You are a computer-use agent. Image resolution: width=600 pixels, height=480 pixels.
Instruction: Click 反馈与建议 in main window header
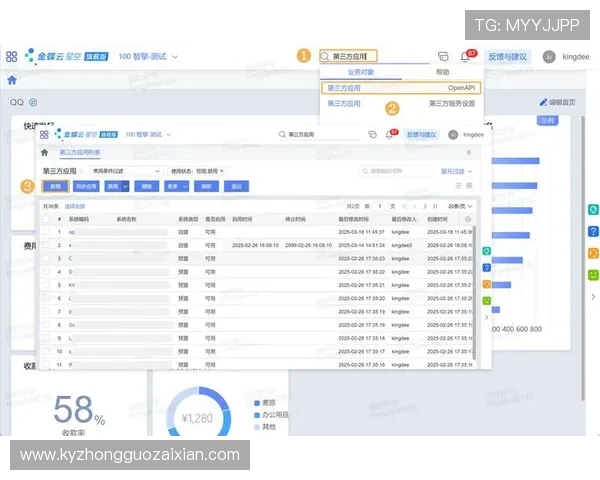(507, 57)
